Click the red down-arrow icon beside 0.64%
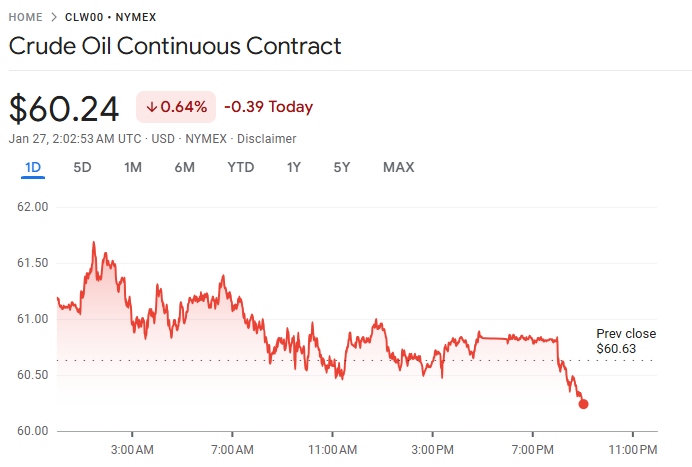 152,107
